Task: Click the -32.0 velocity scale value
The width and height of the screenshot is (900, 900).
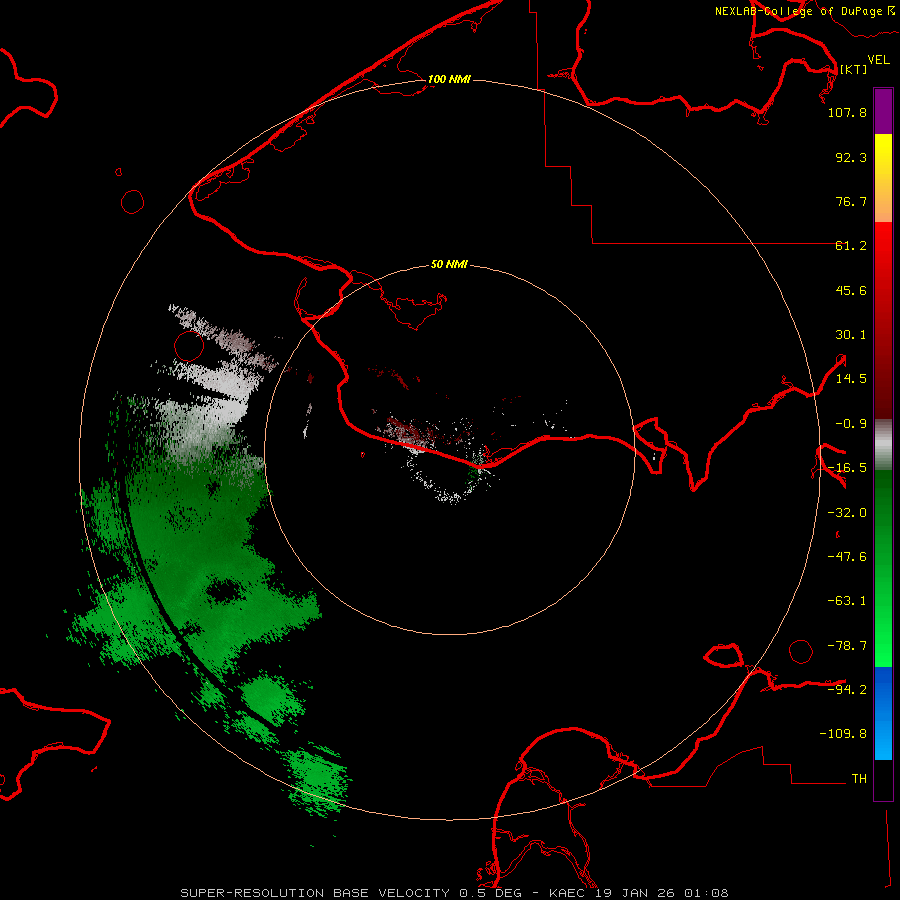Action: coord(847,513)
